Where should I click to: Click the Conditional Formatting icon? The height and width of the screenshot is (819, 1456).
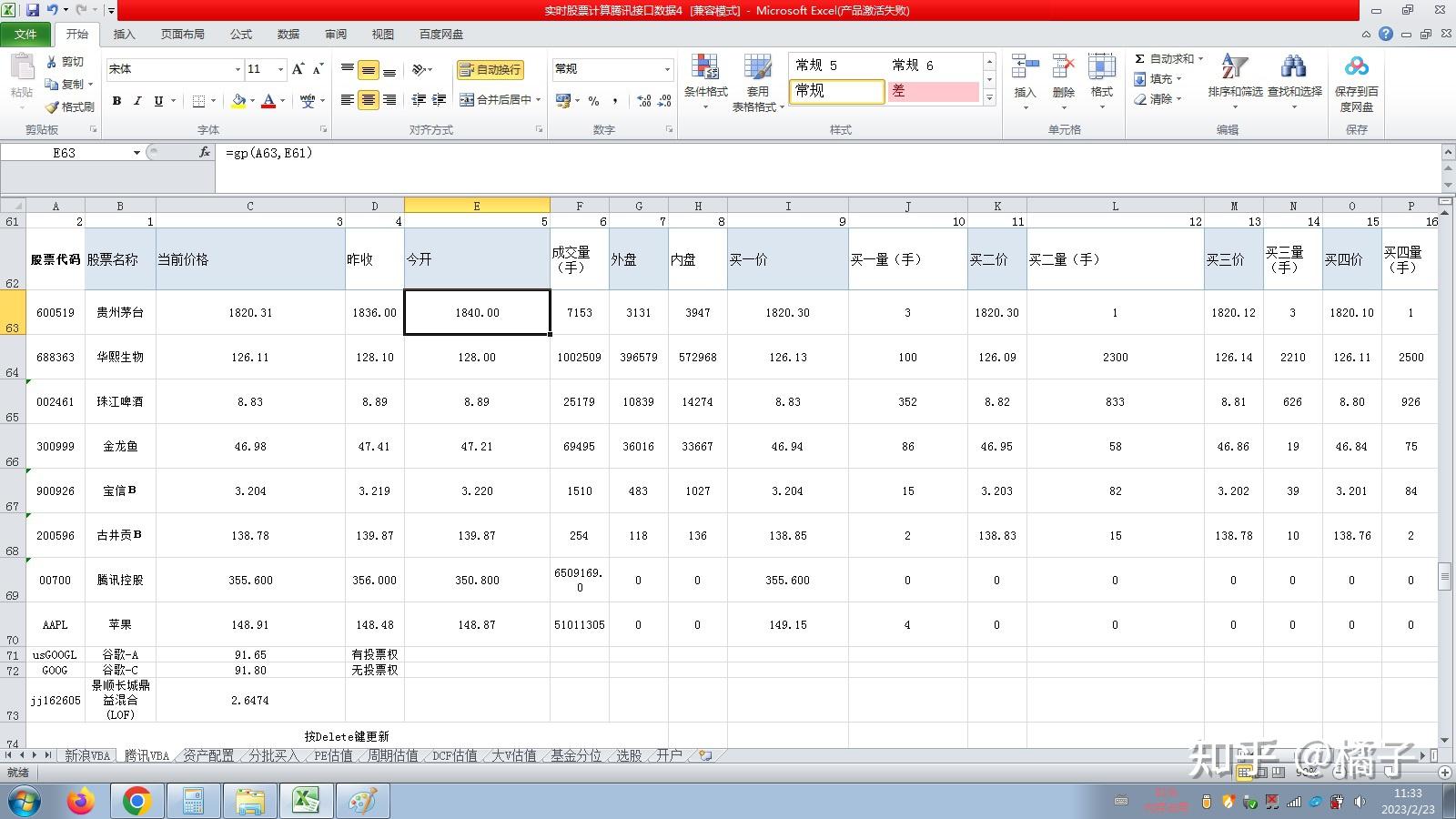705,68
